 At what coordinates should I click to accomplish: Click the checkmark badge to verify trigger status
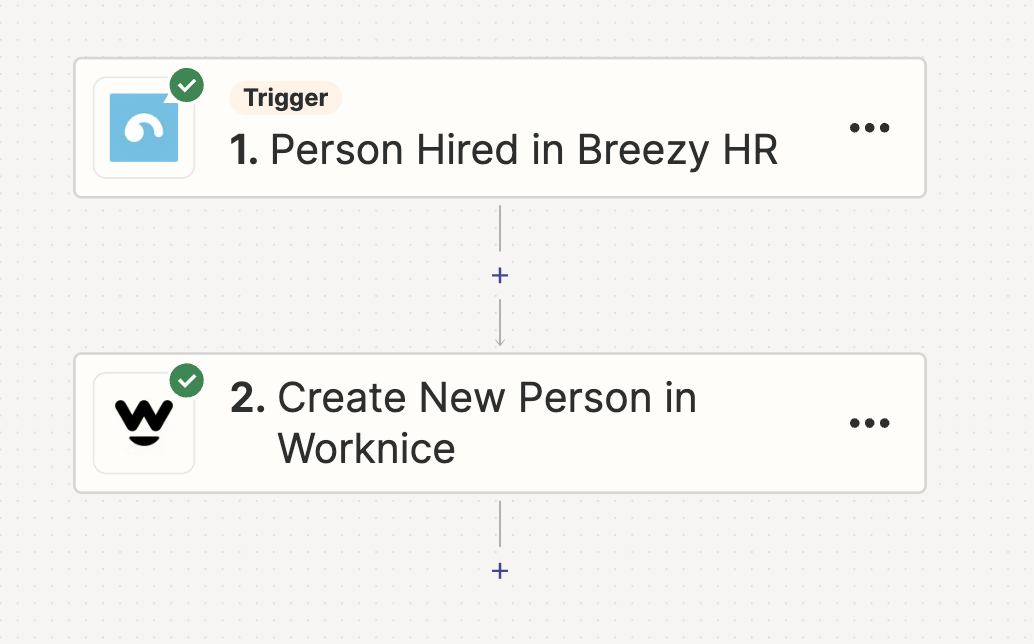(x=187, y=85)
